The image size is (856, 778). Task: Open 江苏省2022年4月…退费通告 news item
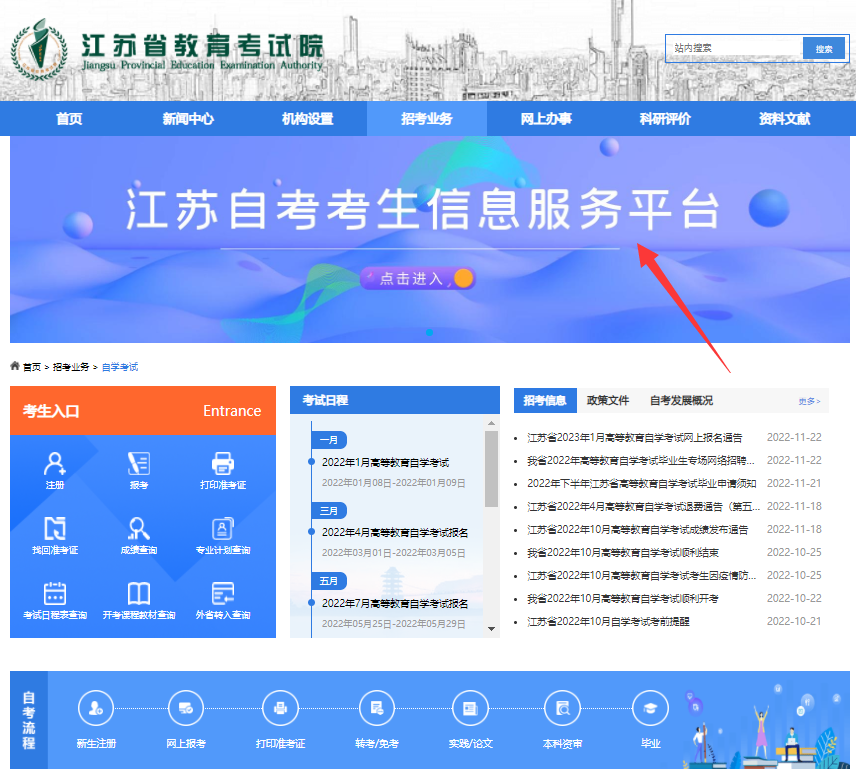[643, 506]
